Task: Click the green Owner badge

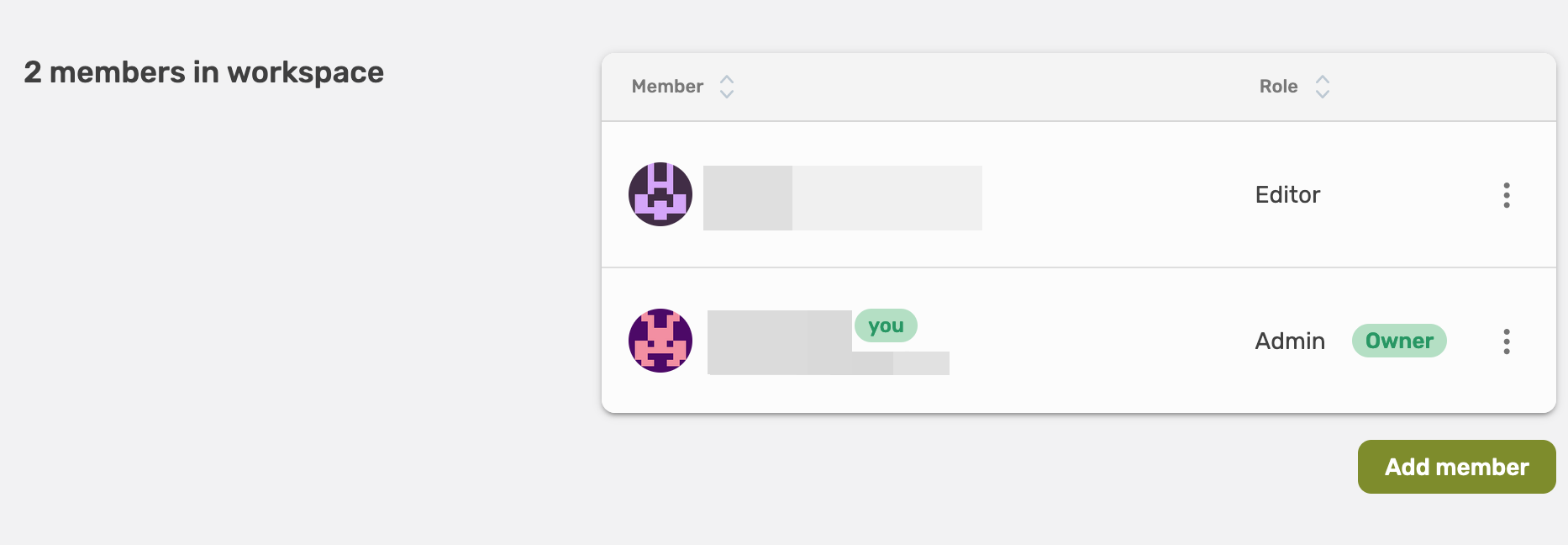Action: click(x=1399, y=341)
